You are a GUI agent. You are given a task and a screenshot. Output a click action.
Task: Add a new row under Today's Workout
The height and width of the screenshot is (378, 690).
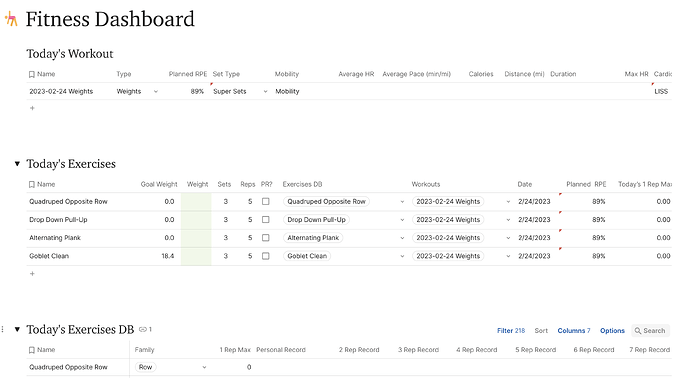tap(32, 108)
